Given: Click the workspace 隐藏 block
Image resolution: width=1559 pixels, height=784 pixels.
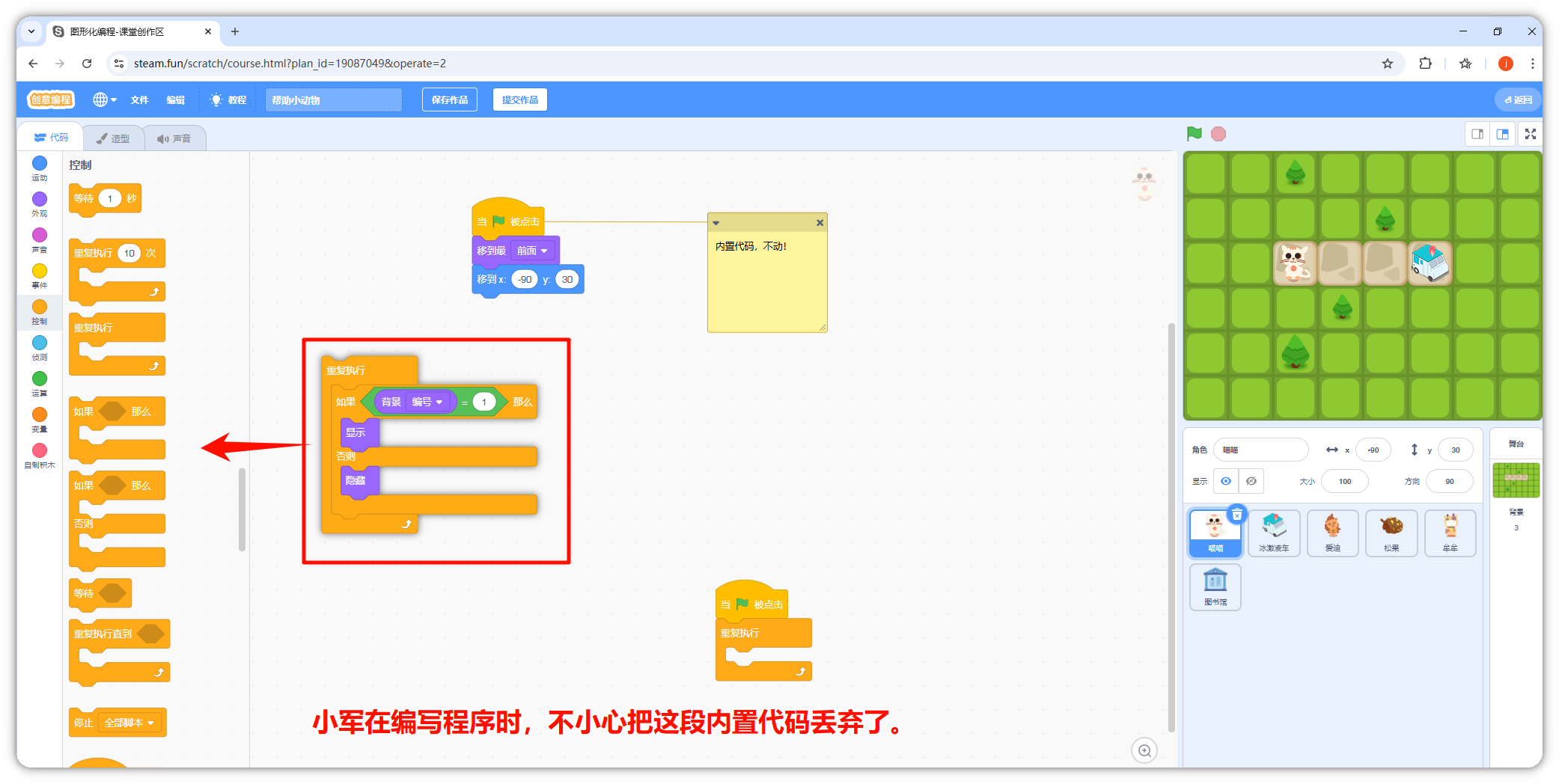Looking at the screenshot, I should pyautogui.click(x=359, y=480).
